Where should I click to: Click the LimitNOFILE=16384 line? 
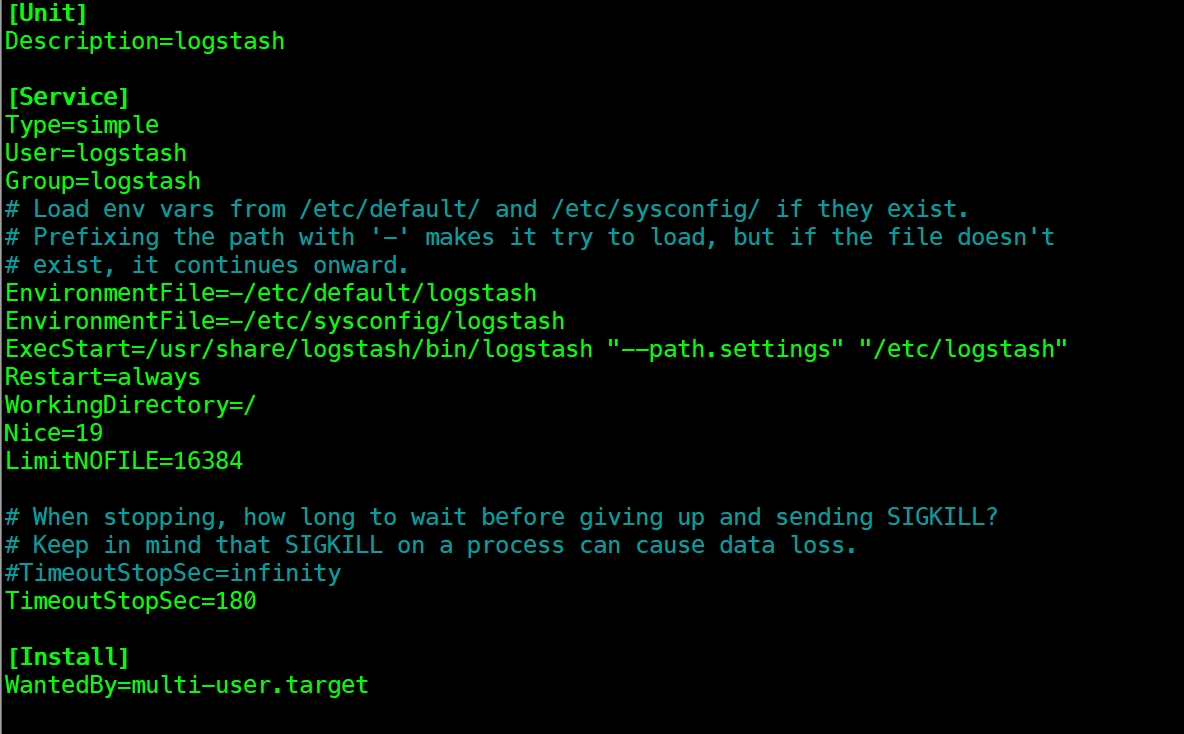click(x=124, y=461)
